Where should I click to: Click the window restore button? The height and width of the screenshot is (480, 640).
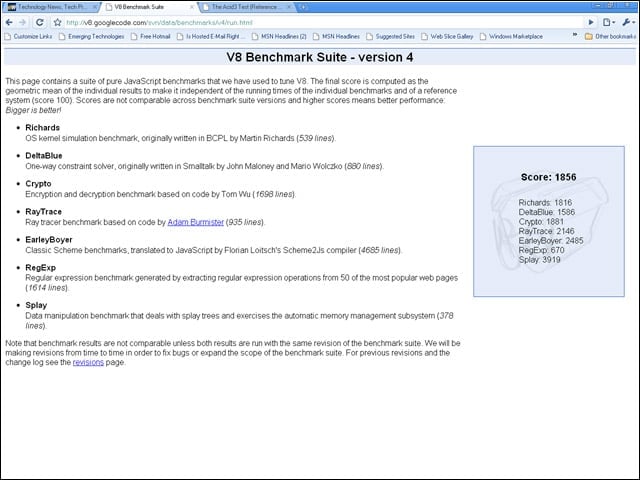click(611, 5)
